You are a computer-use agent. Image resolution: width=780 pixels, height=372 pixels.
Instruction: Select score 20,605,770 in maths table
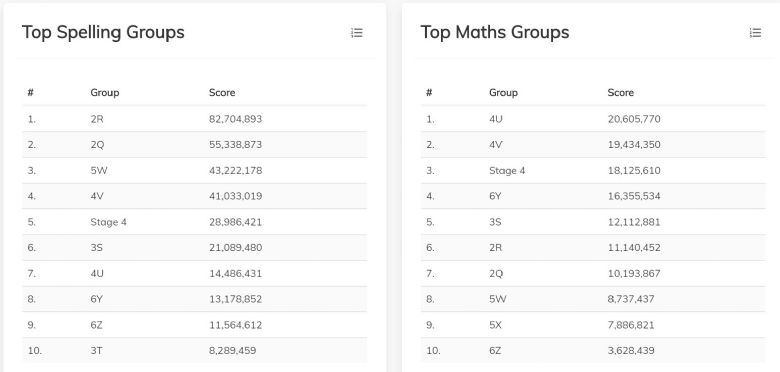point(634,119)
